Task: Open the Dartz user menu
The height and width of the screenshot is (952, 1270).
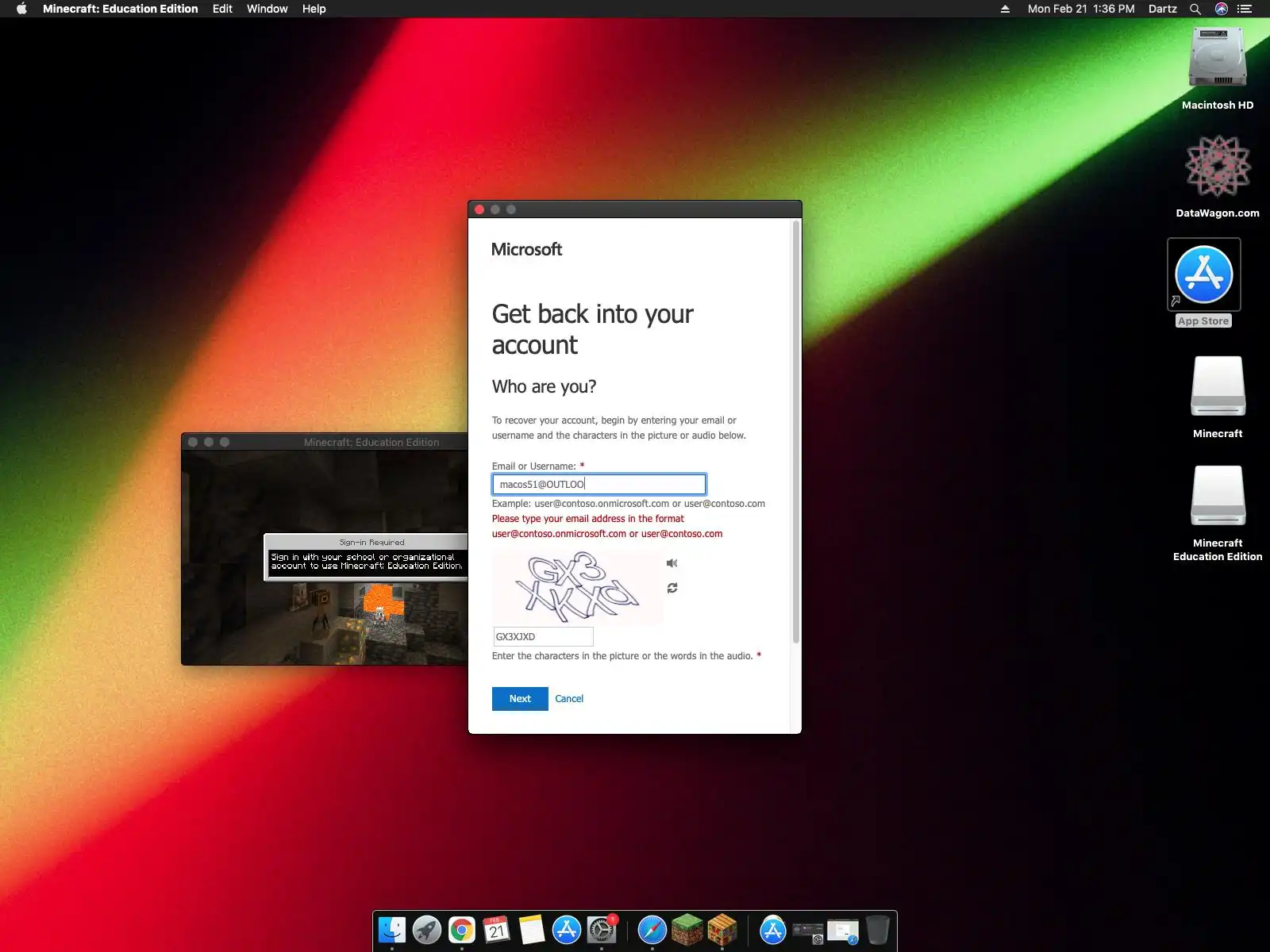Action: point(1162,9)
